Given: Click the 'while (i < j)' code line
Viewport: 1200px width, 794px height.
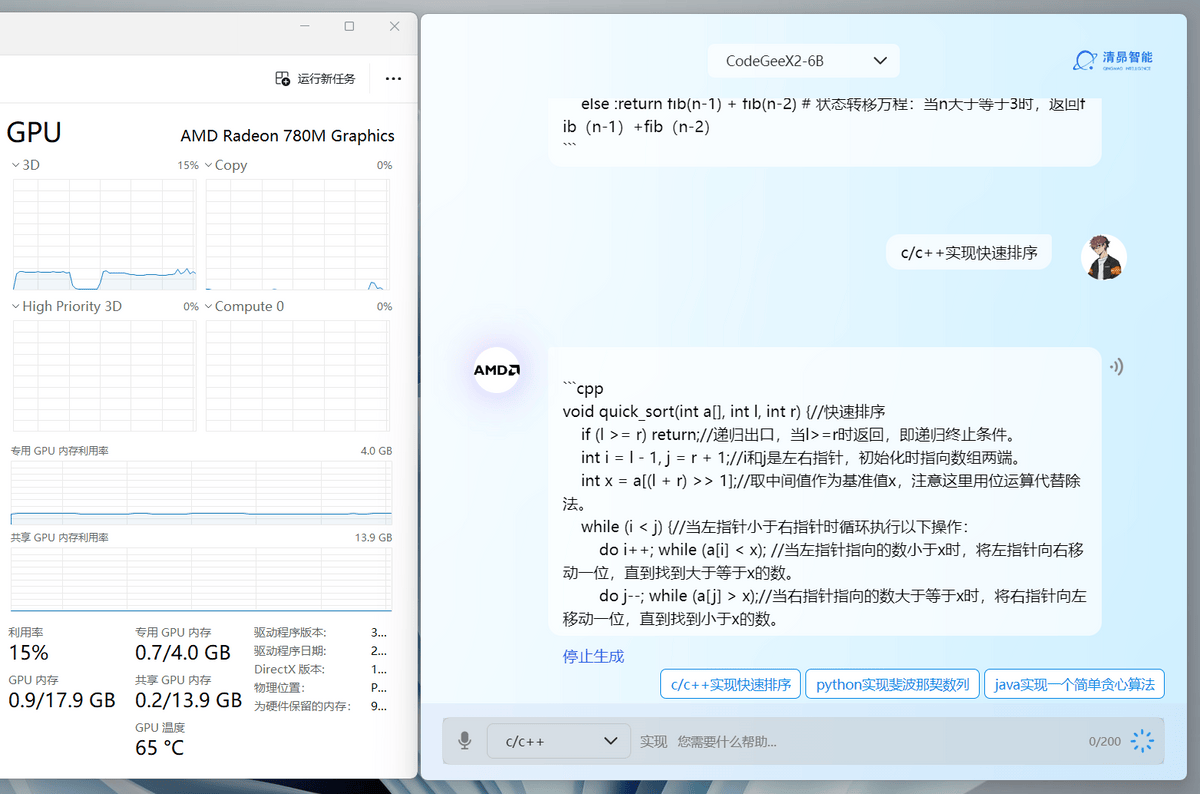Looking at the screenshot, I should (x=774, y=527).
